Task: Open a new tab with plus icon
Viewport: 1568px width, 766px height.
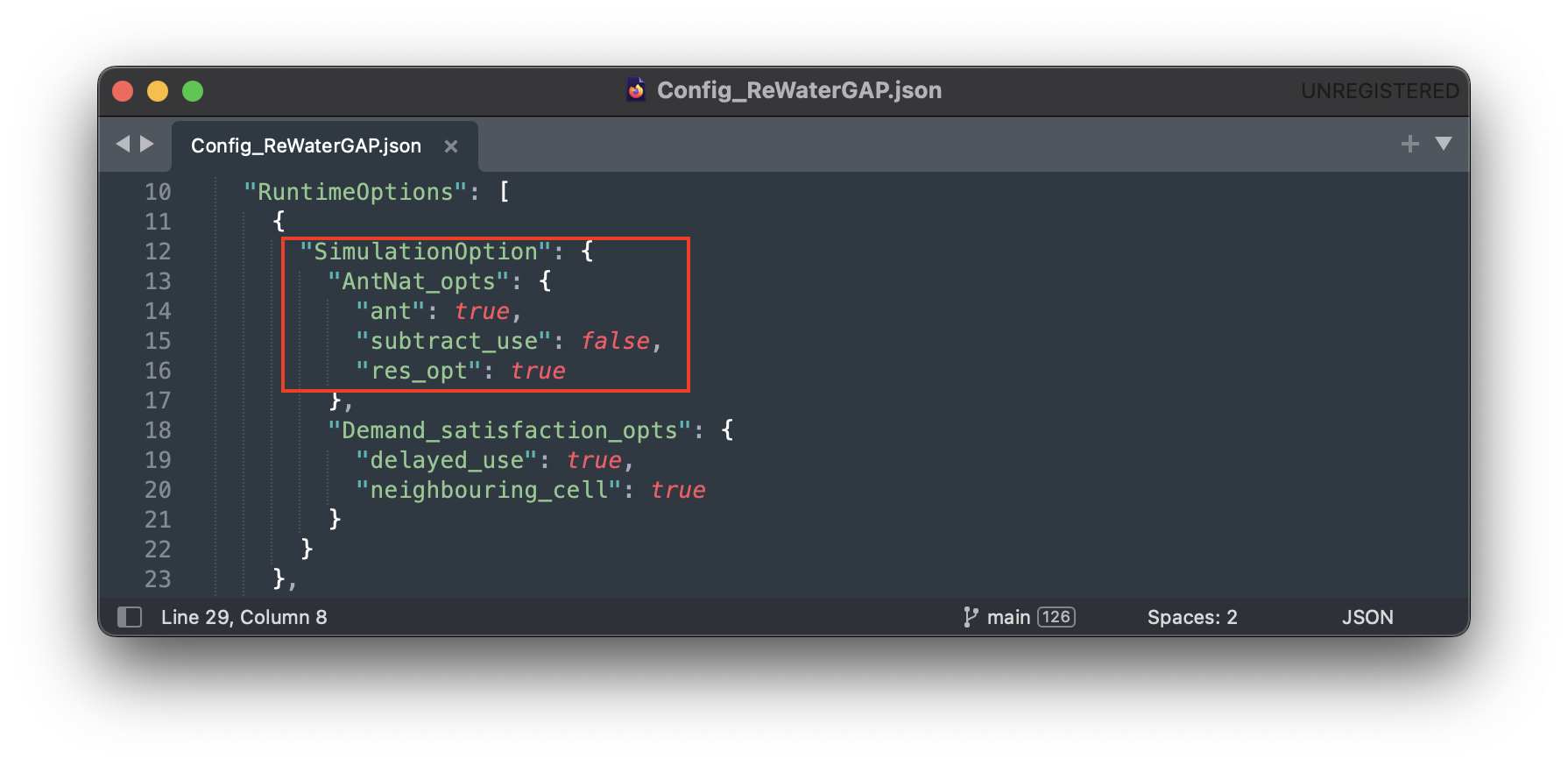Action: tap(1409, 144)
